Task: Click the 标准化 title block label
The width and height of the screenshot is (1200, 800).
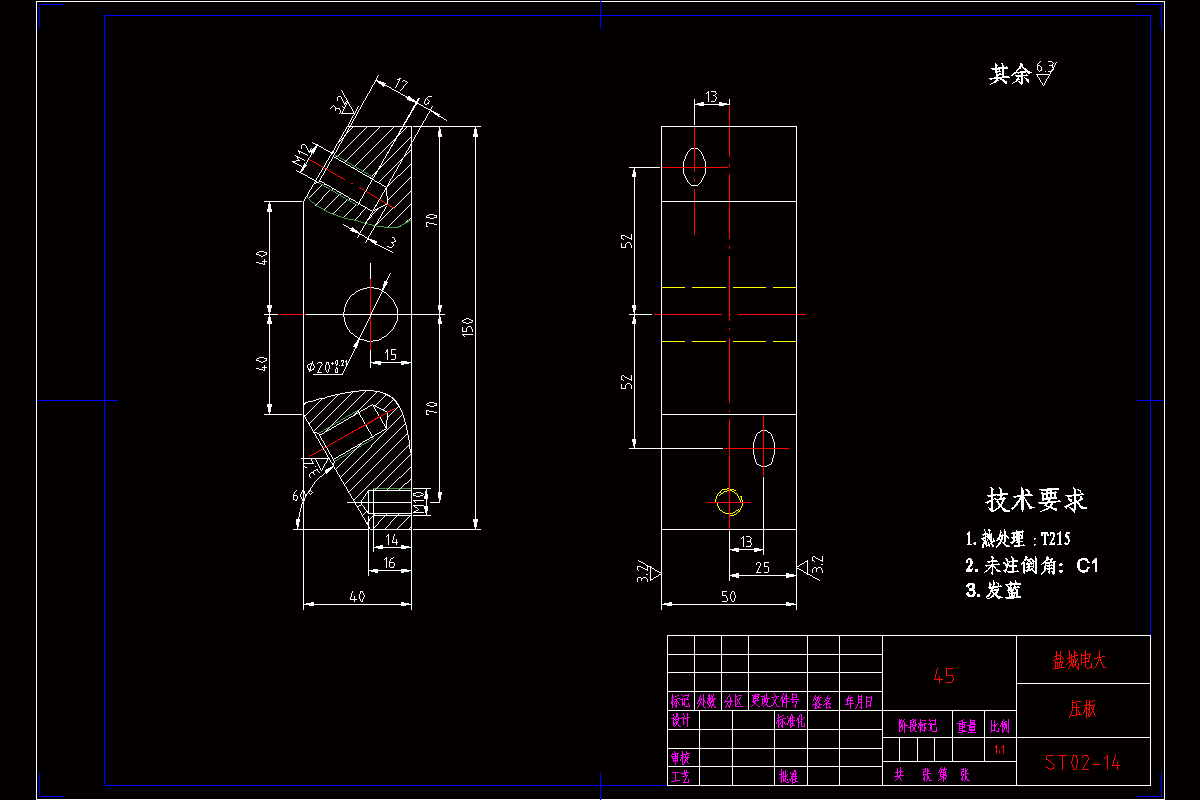Action: click(791, 721)
